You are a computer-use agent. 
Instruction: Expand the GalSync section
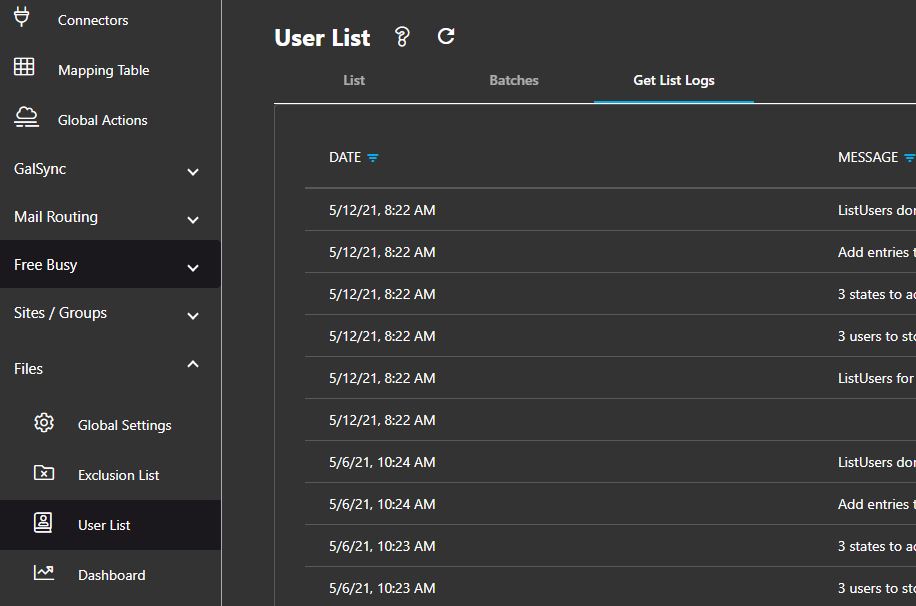click(193, 172)
